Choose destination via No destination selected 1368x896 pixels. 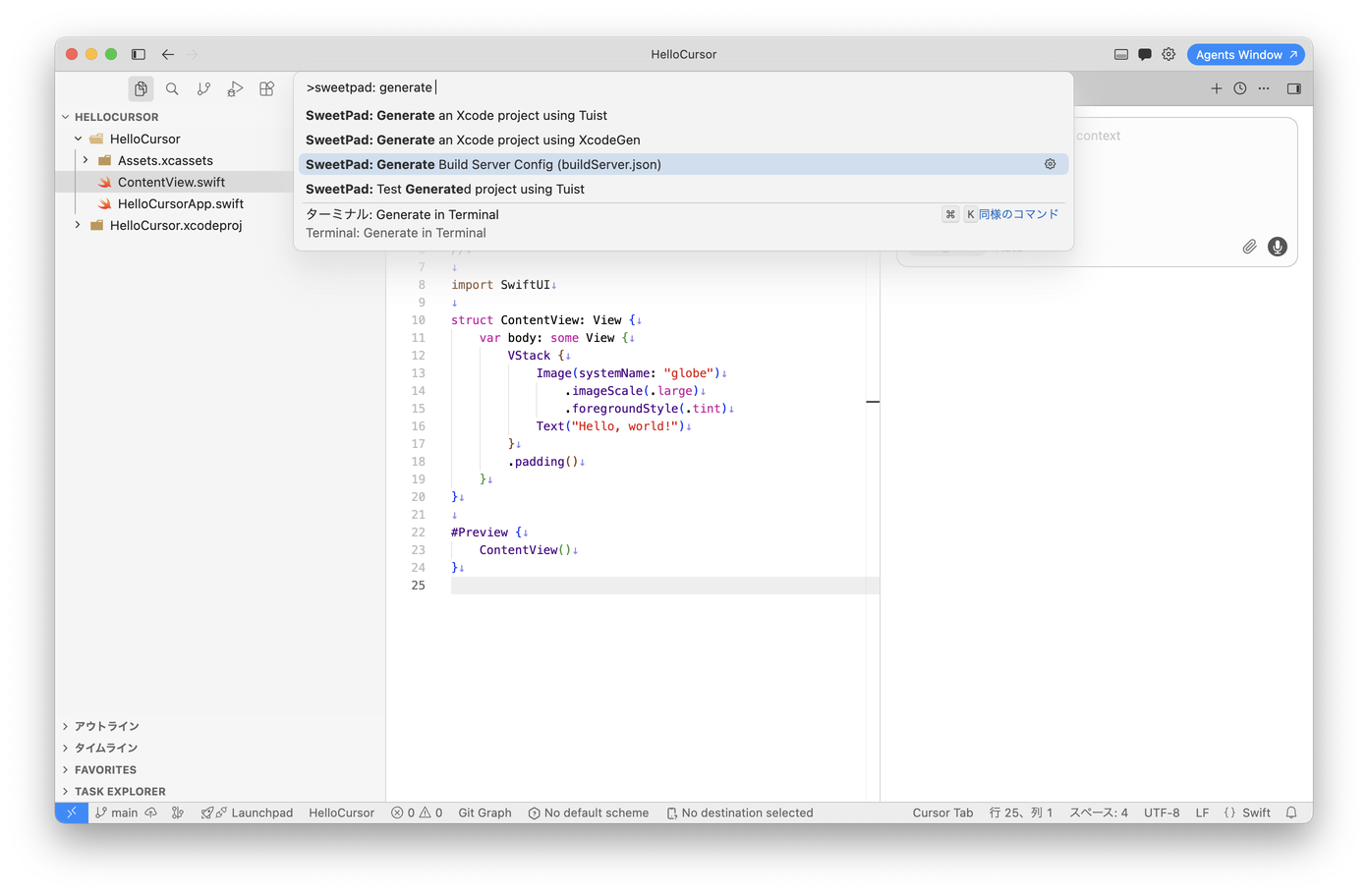740,812
